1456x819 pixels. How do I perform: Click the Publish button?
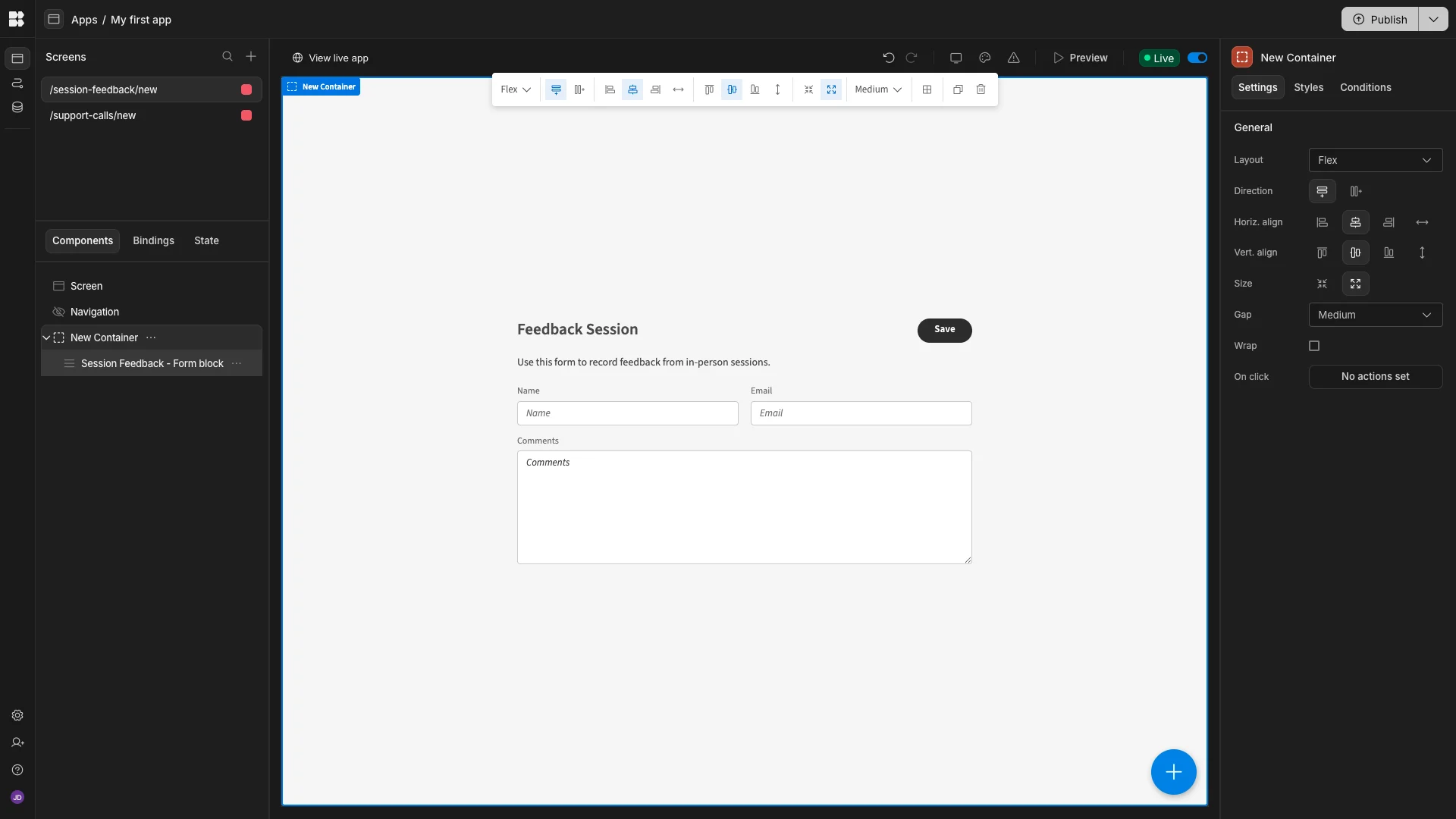[1380, 19]
